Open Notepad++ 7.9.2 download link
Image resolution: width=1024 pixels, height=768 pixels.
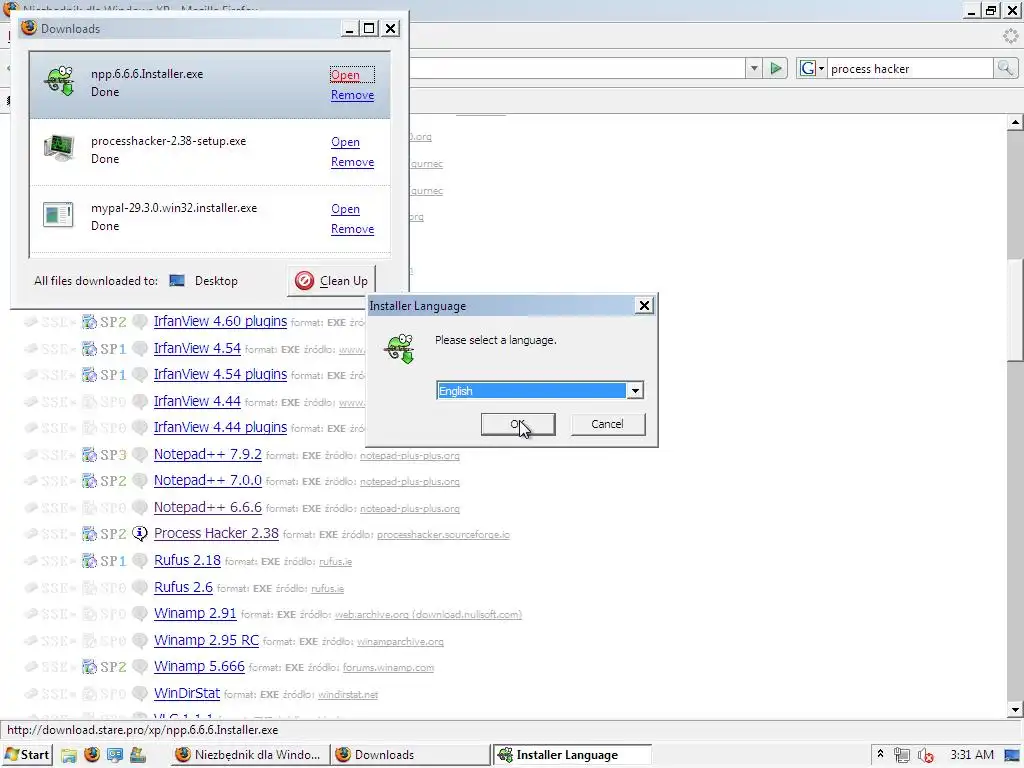(208, 454)
